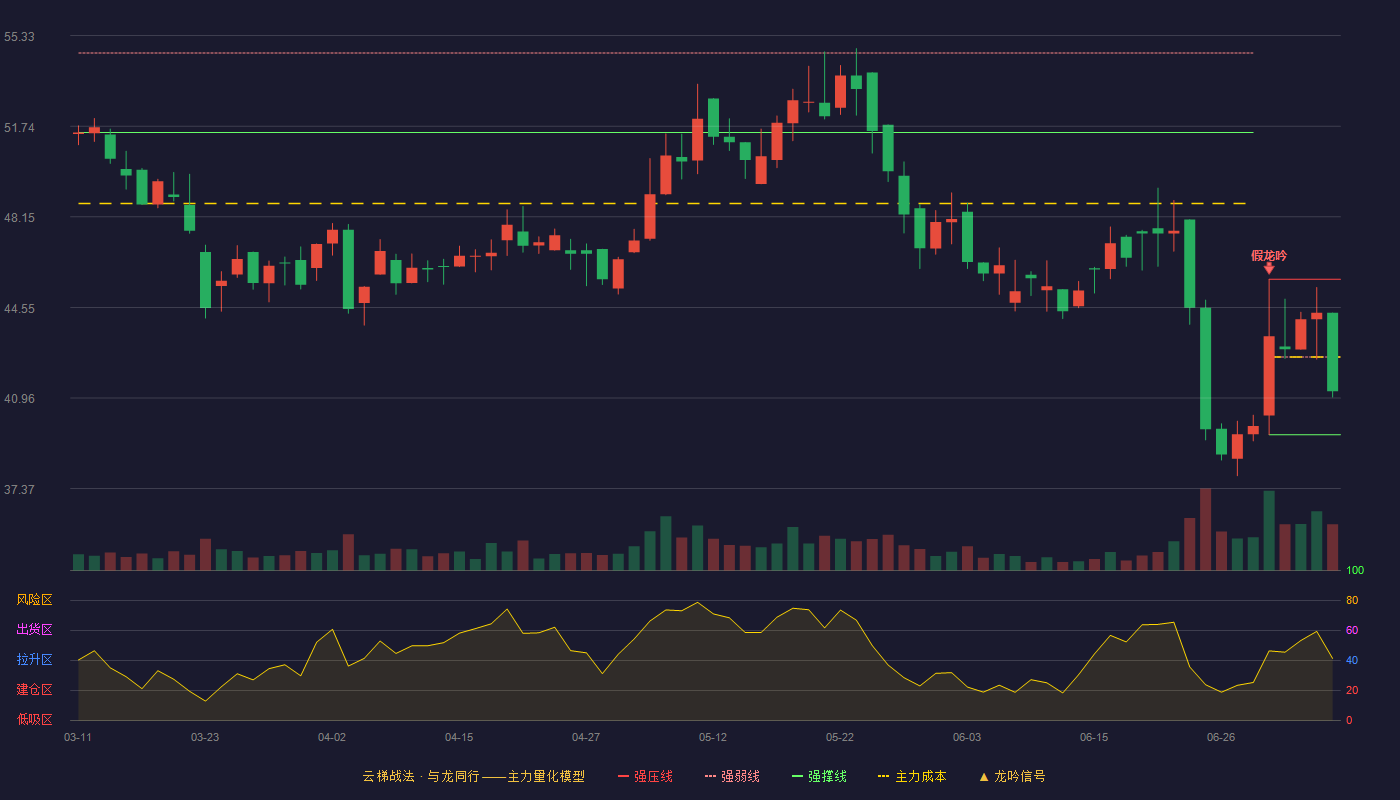Click the 51.74 price axis label
The height and width of the screenshot is (800, 1400).
(x=19, y=128)
